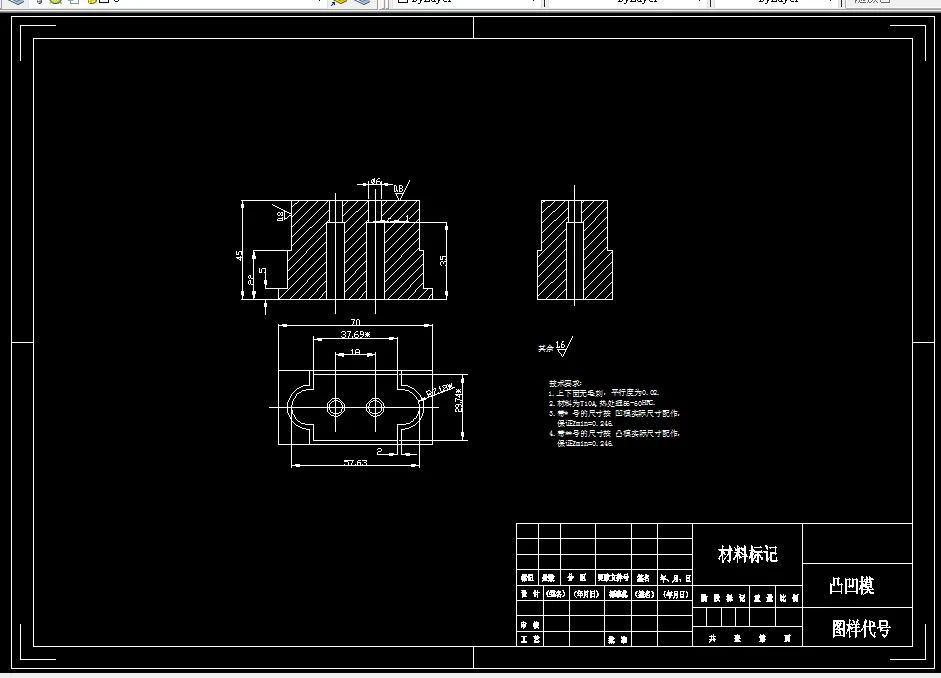This screenshot has height=678, width=941.
Task: Select the 材料标记 title block text
Action: tap(748, 554)
